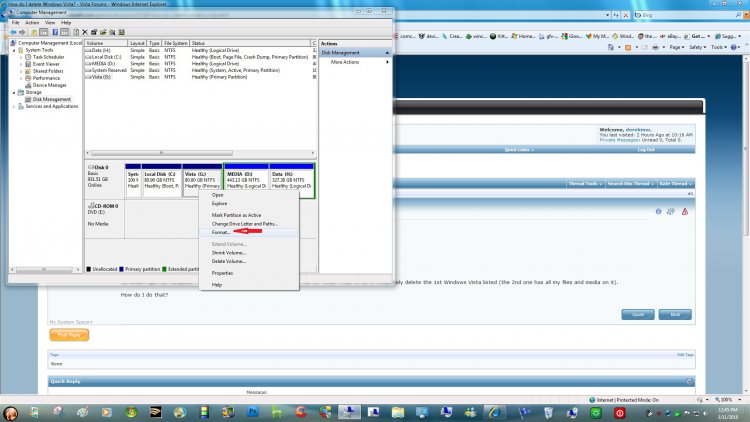
Task: Click the Refresh toolbar icon in Computer Management
Action: click(76, 32)
